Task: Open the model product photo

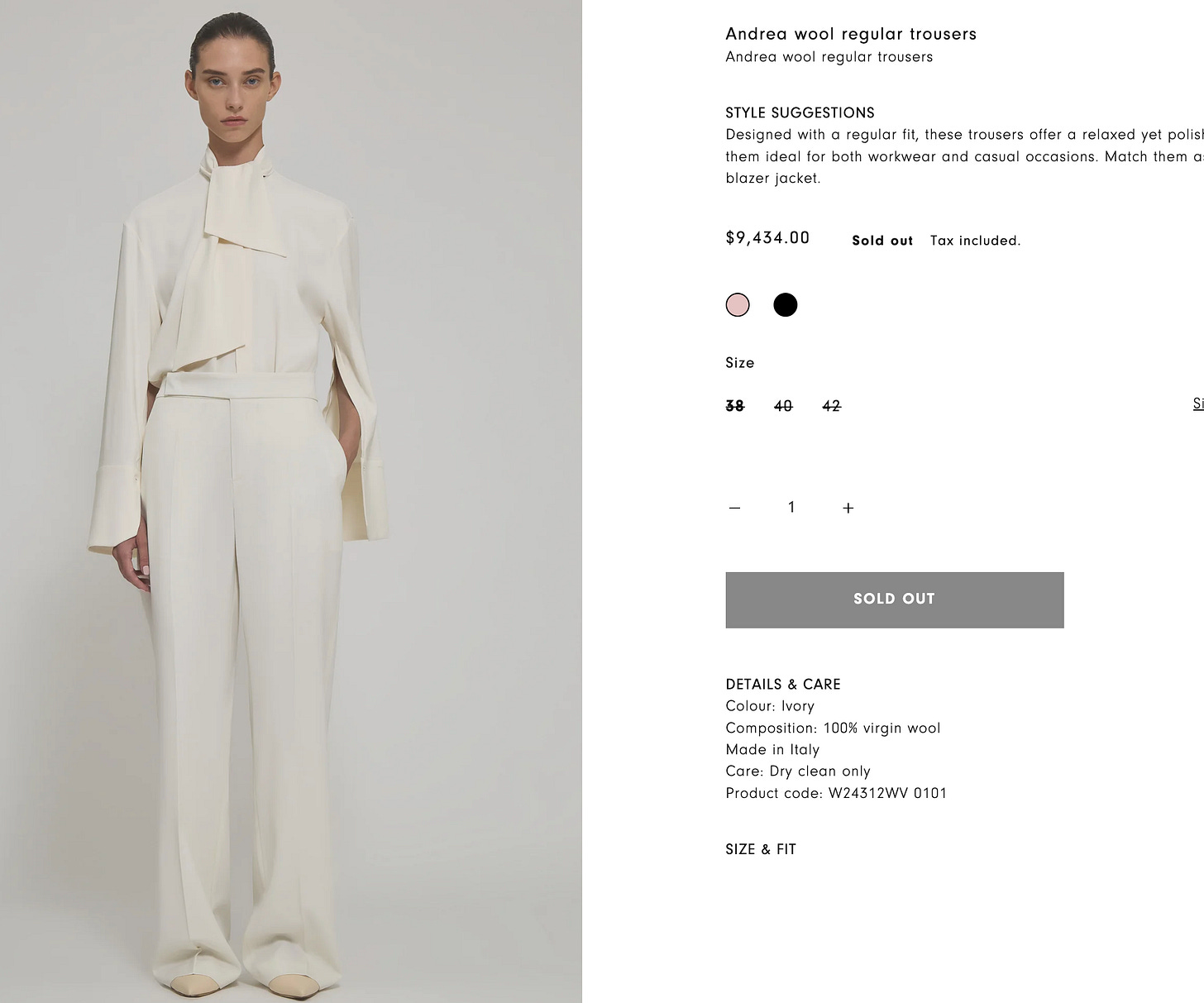Action: click(291, 501)
